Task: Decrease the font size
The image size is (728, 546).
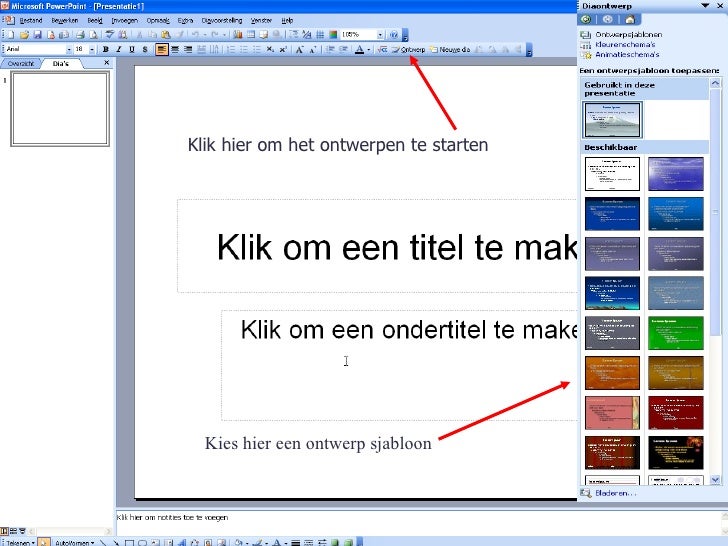Action: pos(313,49)
